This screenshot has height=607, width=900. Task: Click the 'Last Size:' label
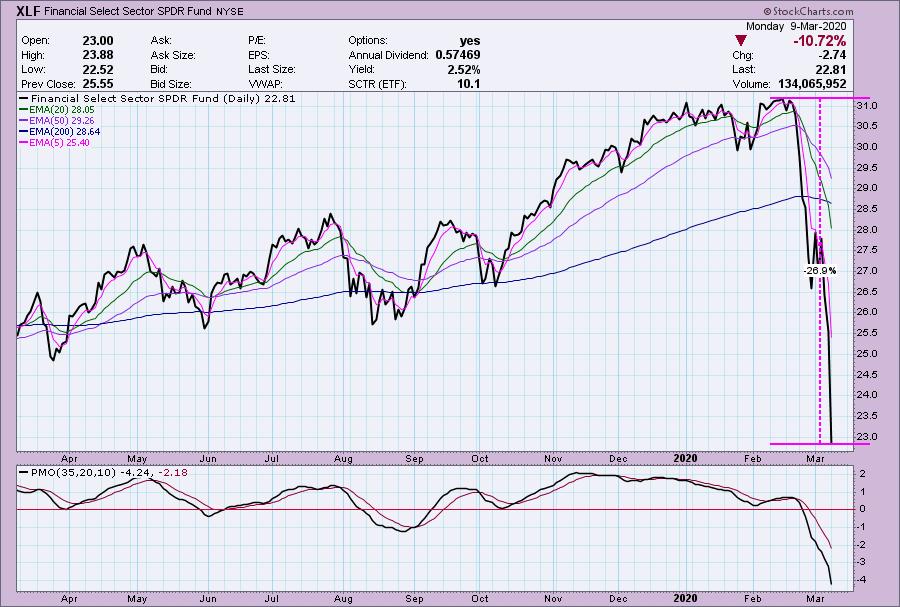271,69
